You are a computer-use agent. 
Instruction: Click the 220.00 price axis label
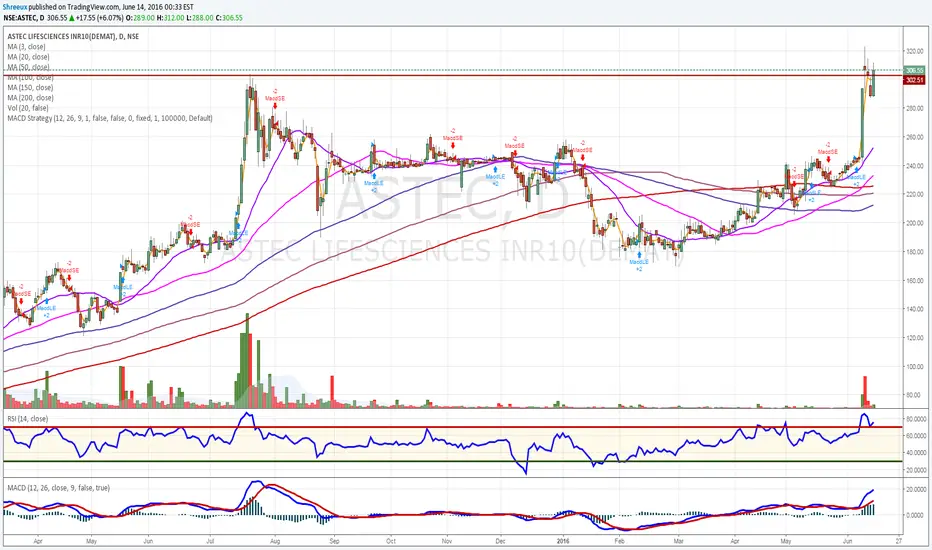click(x=914, y=194)
